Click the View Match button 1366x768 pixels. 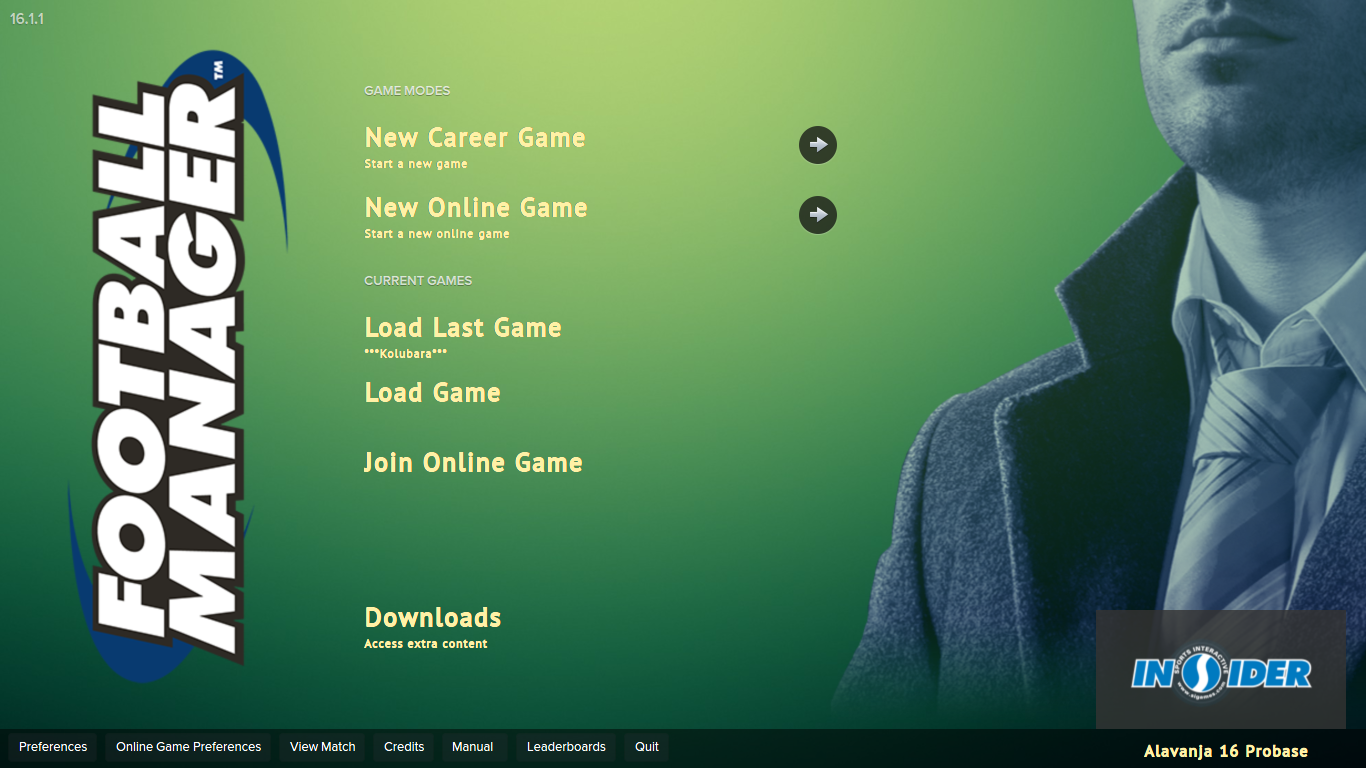[x=323, y=747]
